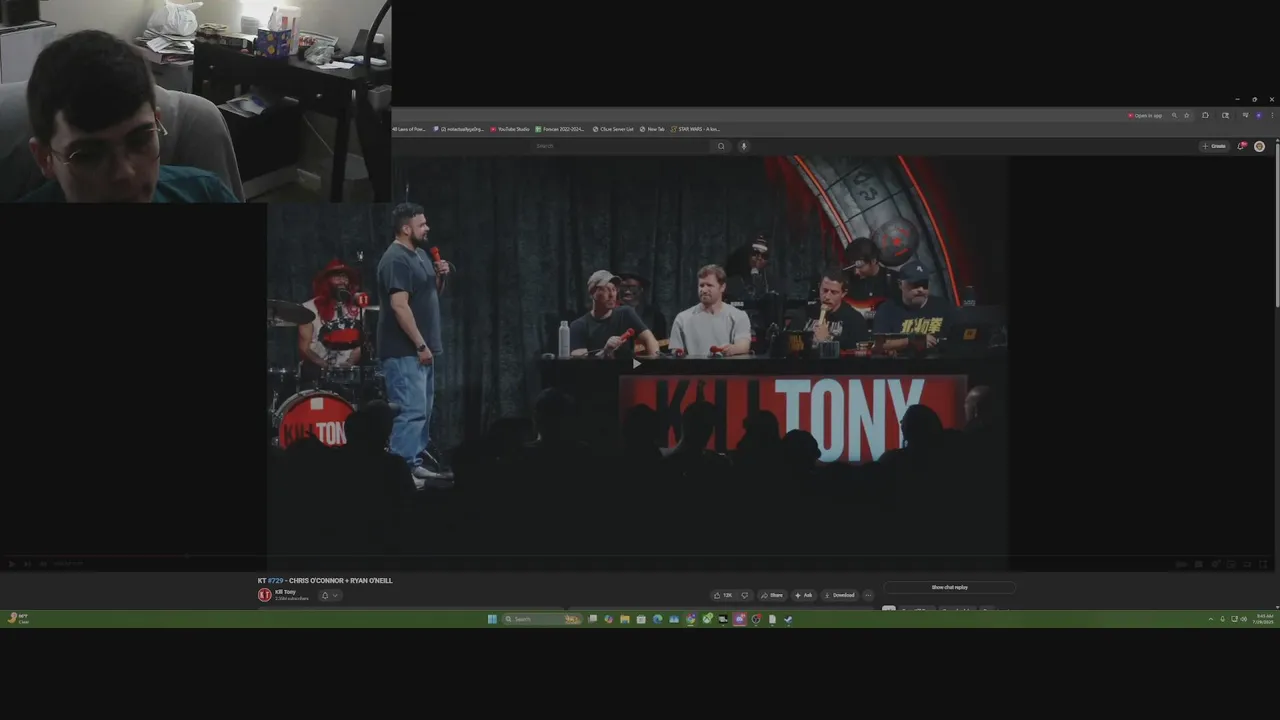Screen dimensions: 1280x720
Task: Open the more actions ellipsis menu
Action: [868, 595]
